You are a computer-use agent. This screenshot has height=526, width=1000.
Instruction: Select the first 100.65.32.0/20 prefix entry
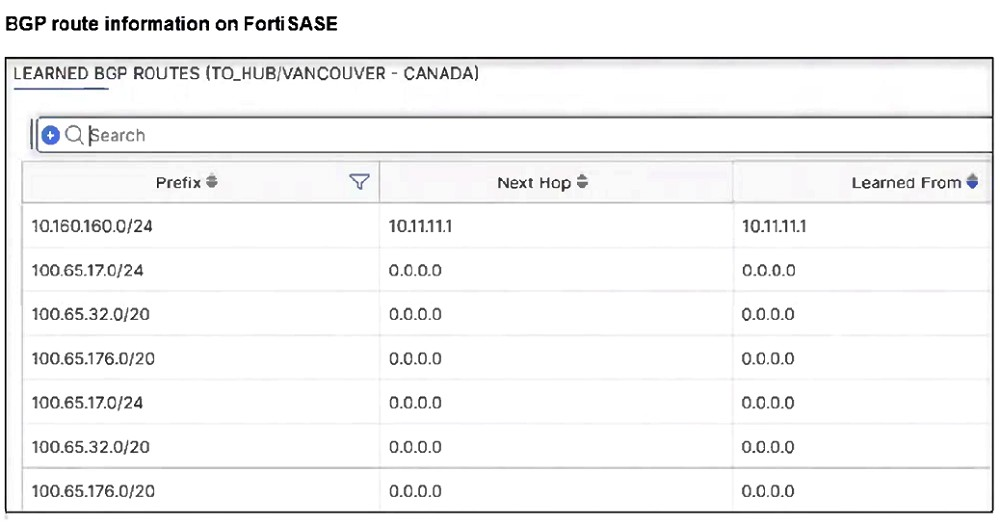click(x=90, y=315)
